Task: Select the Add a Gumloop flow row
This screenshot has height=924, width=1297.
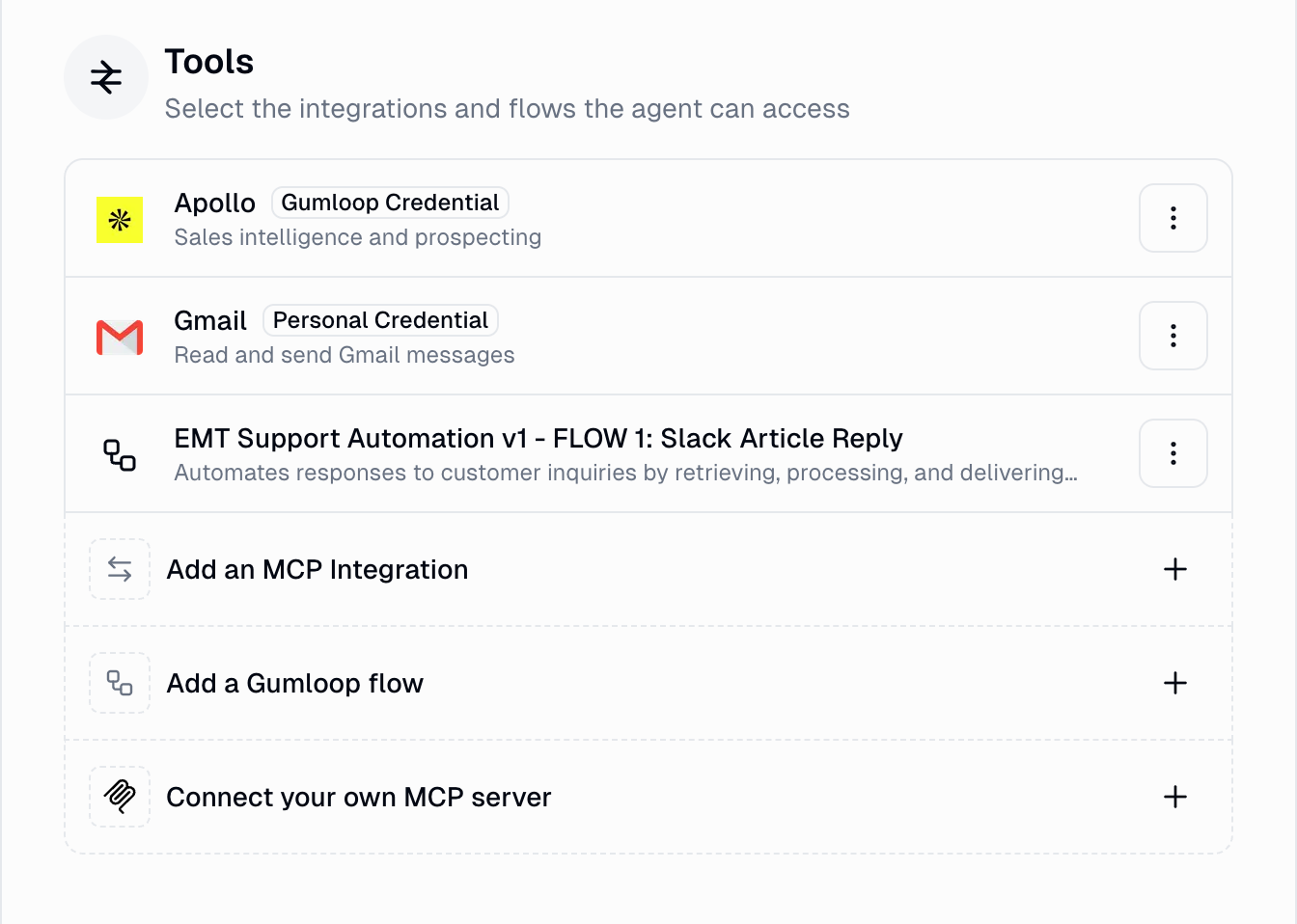Action: coord(294,684)
